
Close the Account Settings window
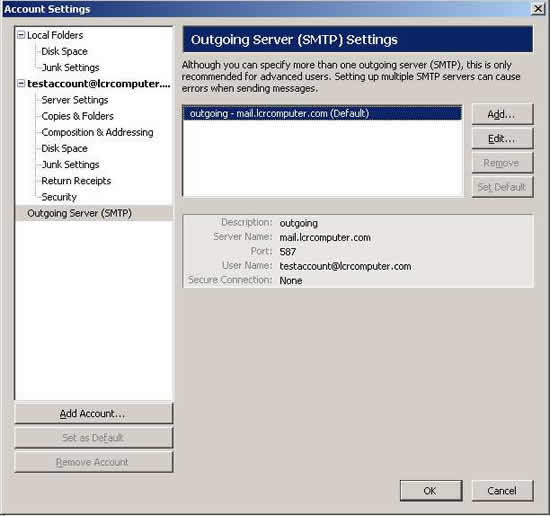click(x=538, y=8)
